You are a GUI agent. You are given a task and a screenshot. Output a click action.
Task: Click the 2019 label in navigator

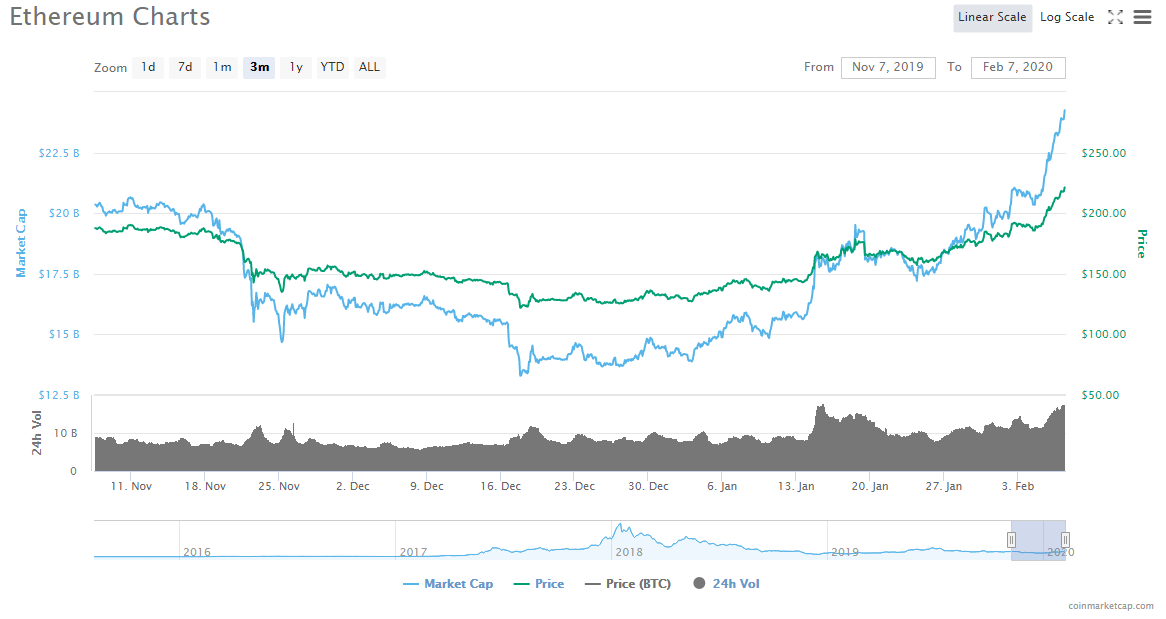point(845,552)
